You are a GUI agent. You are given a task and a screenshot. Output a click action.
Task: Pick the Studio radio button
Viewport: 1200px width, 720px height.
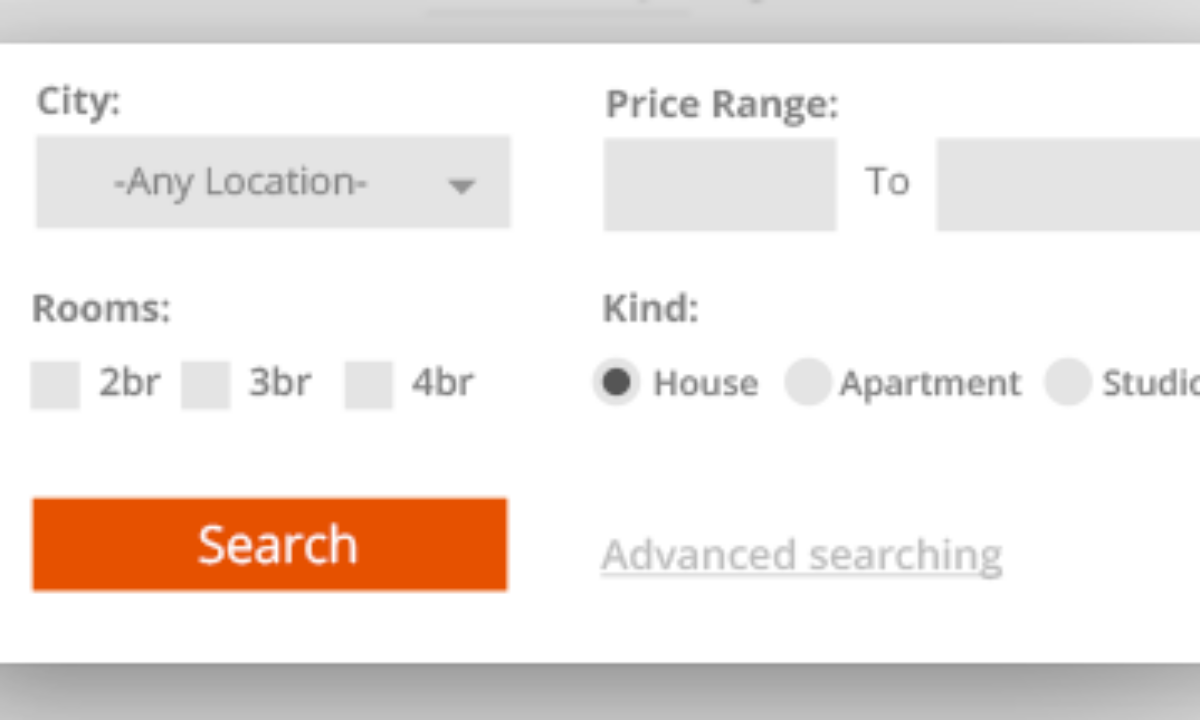1067,382
